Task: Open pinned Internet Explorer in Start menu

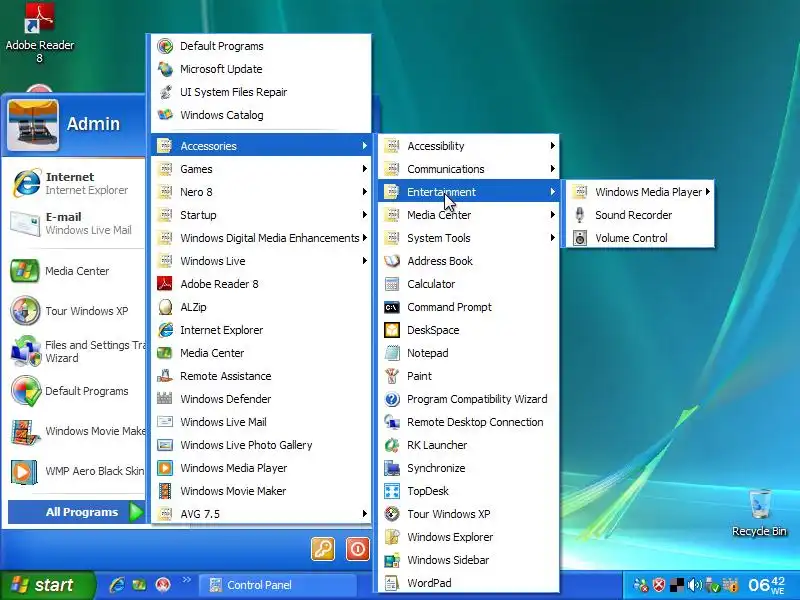Action: (74, 183)
